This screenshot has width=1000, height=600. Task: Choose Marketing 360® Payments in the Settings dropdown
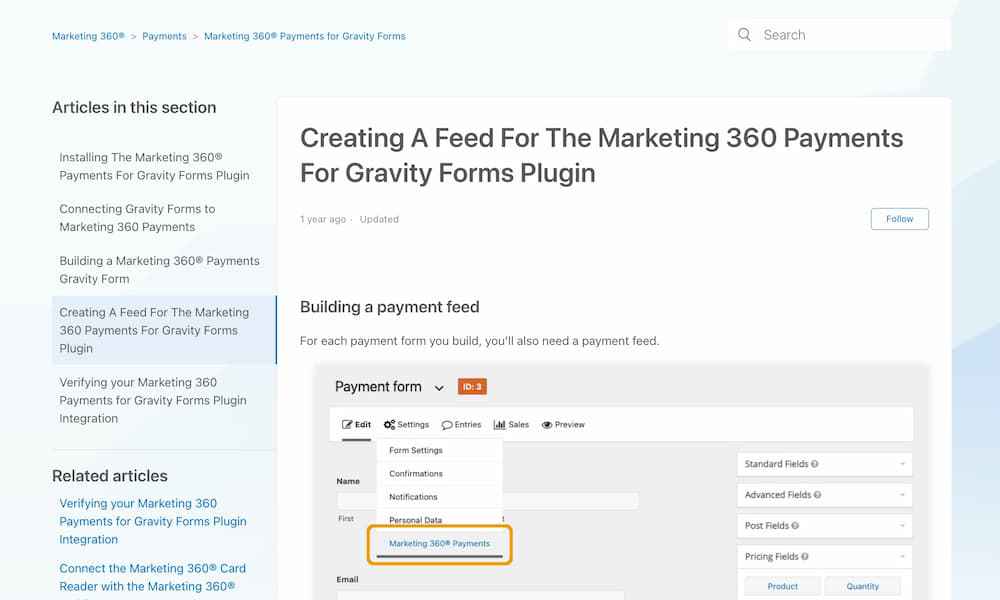(439, 544)
